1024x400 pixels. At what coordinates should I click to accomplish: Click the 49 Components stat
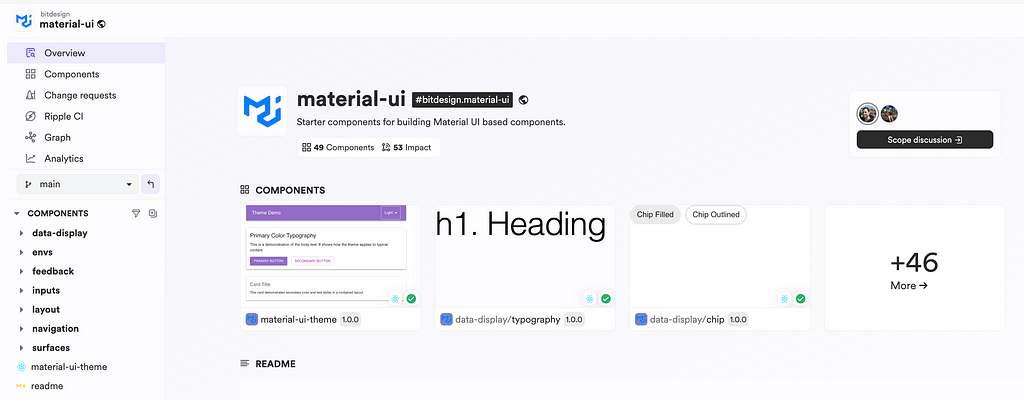338,148
